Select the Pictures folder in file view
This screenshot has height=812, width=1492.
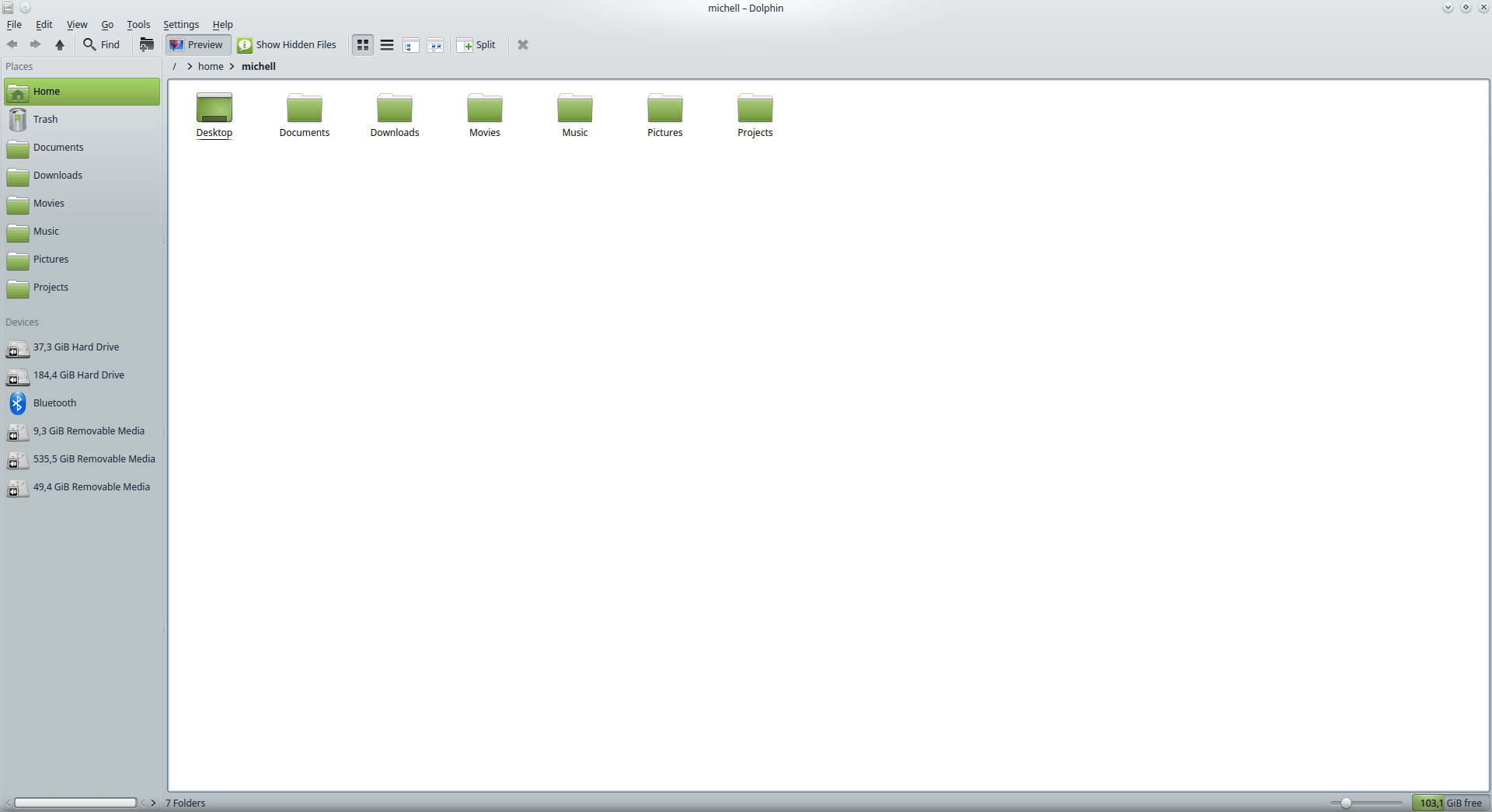click(665, 115)
